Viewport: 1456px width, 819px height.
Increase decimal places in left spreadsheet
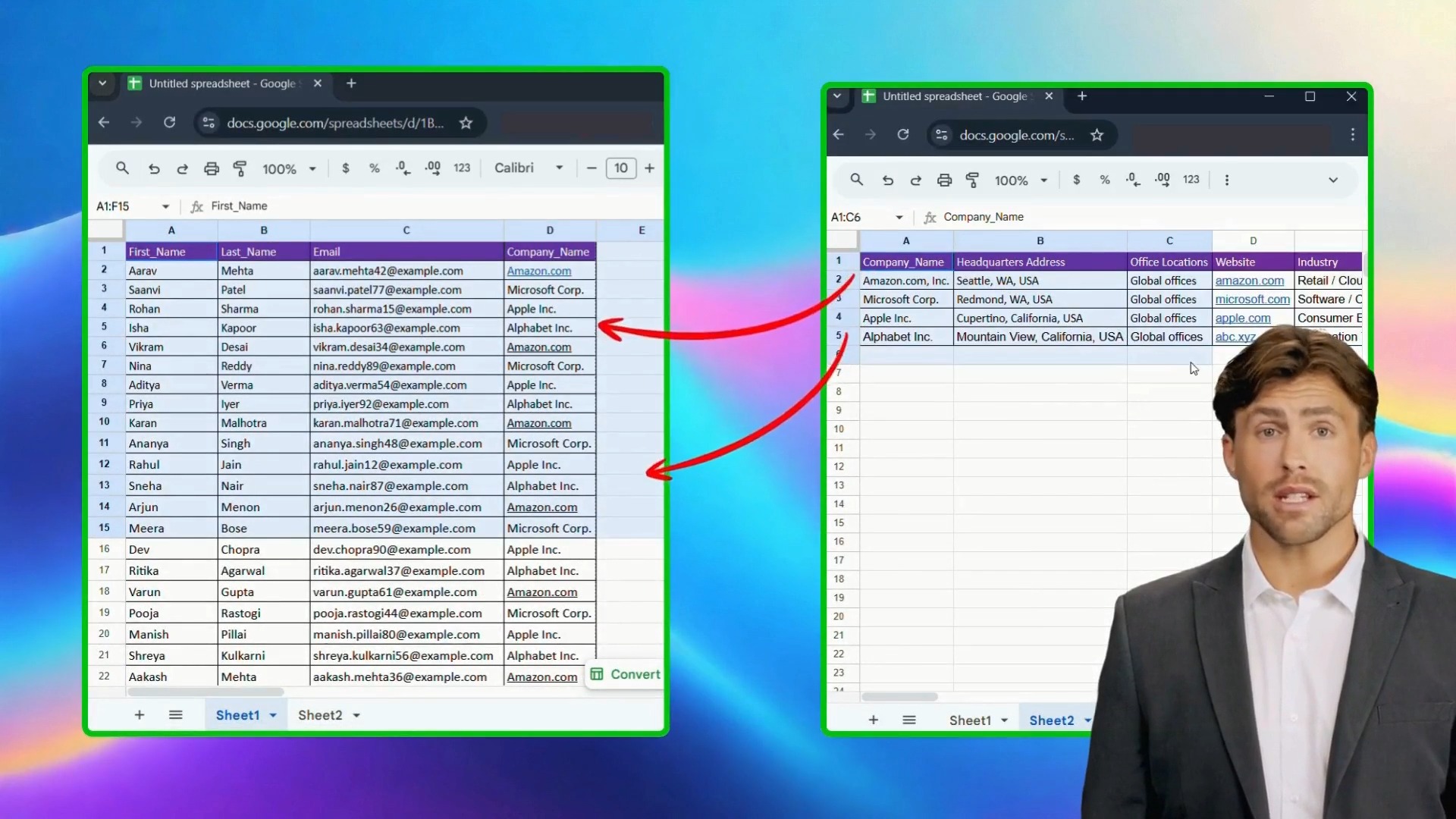click(x=432, y=168)
